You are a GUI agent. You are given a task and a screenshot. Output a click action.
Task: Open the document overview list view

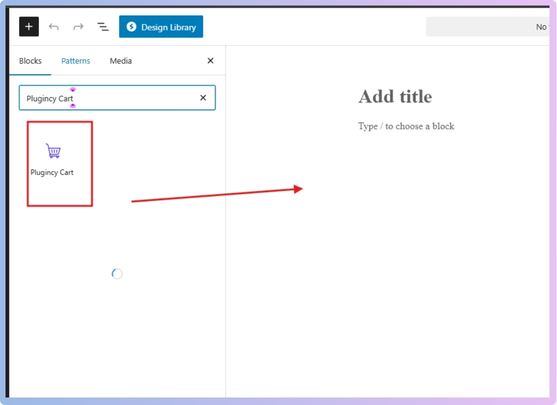tap(103, 27)
